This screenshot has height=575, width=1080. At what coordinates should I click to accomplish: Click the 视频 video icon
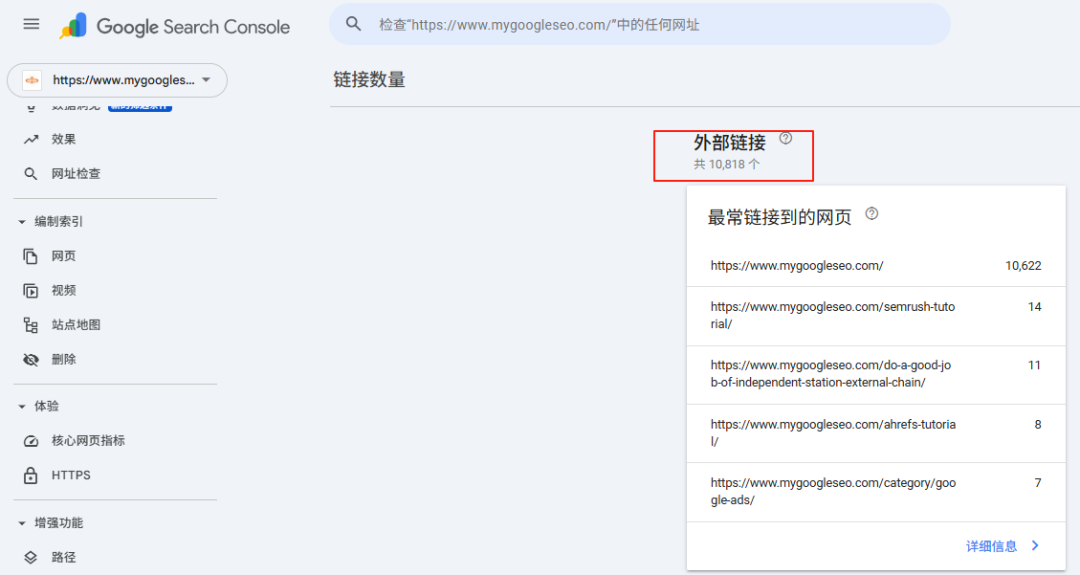(x=30, y=291)
